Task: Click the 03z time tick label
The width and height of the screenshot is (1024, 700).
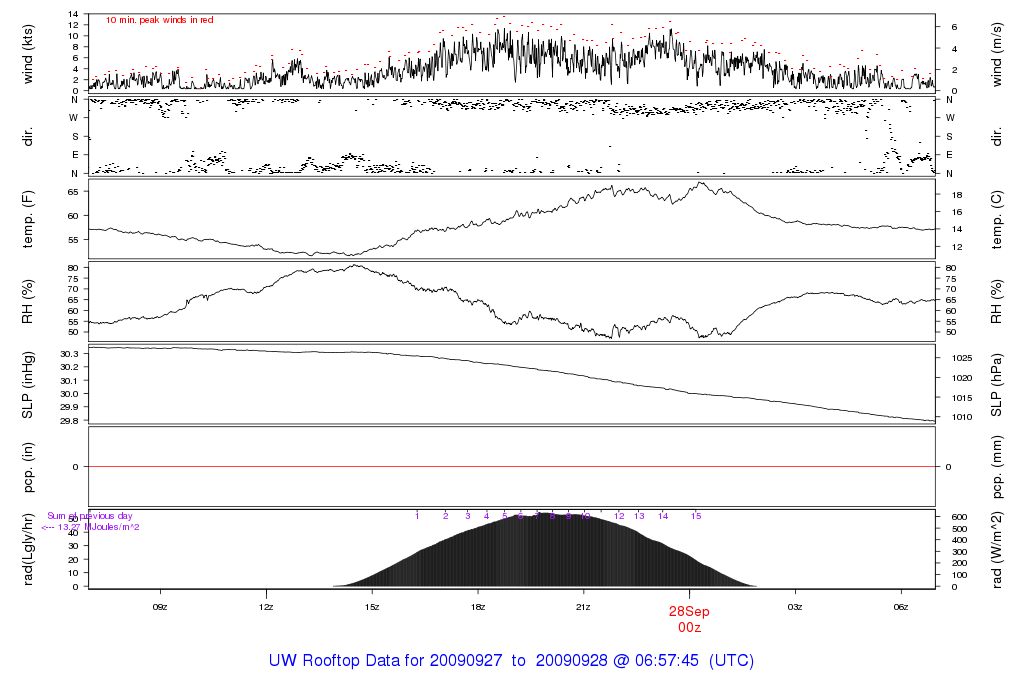Action: click(795, 607)
